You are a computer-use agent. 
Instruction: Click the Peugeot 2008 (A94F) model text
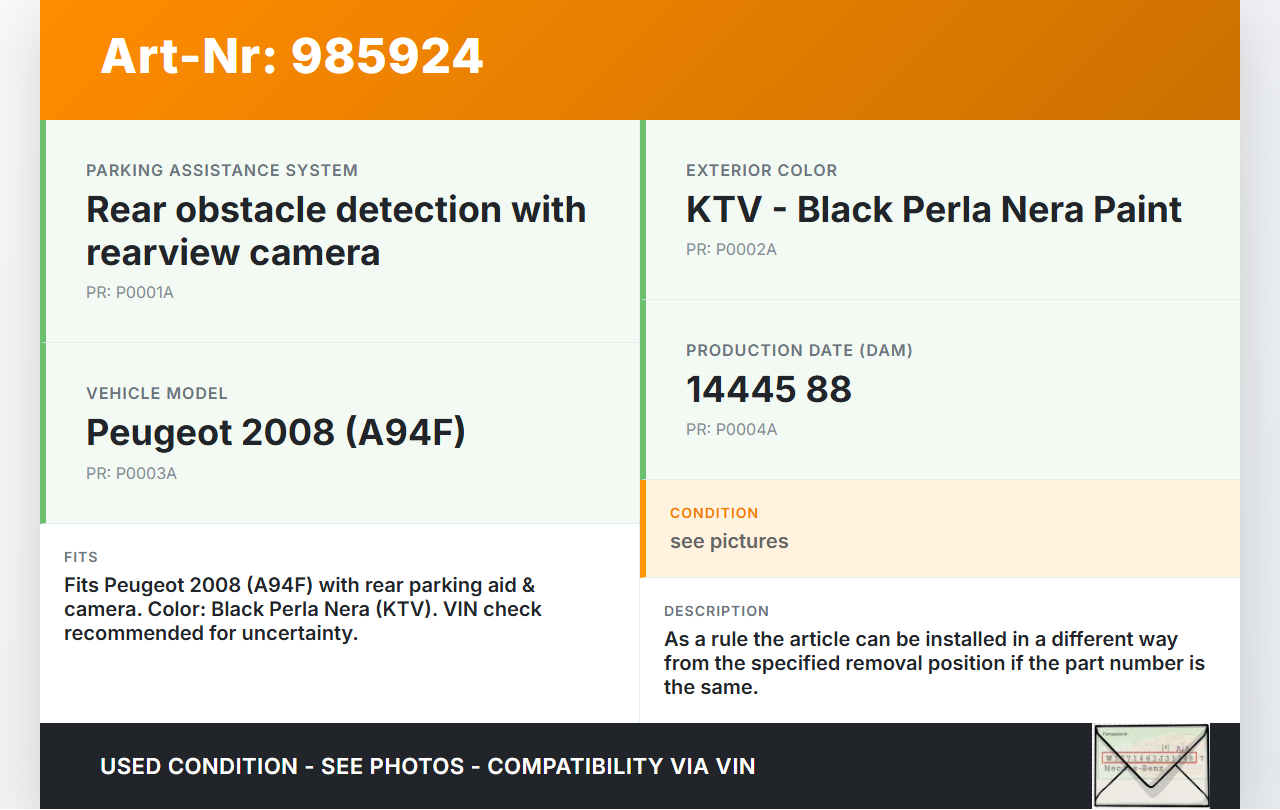point(276,432)
